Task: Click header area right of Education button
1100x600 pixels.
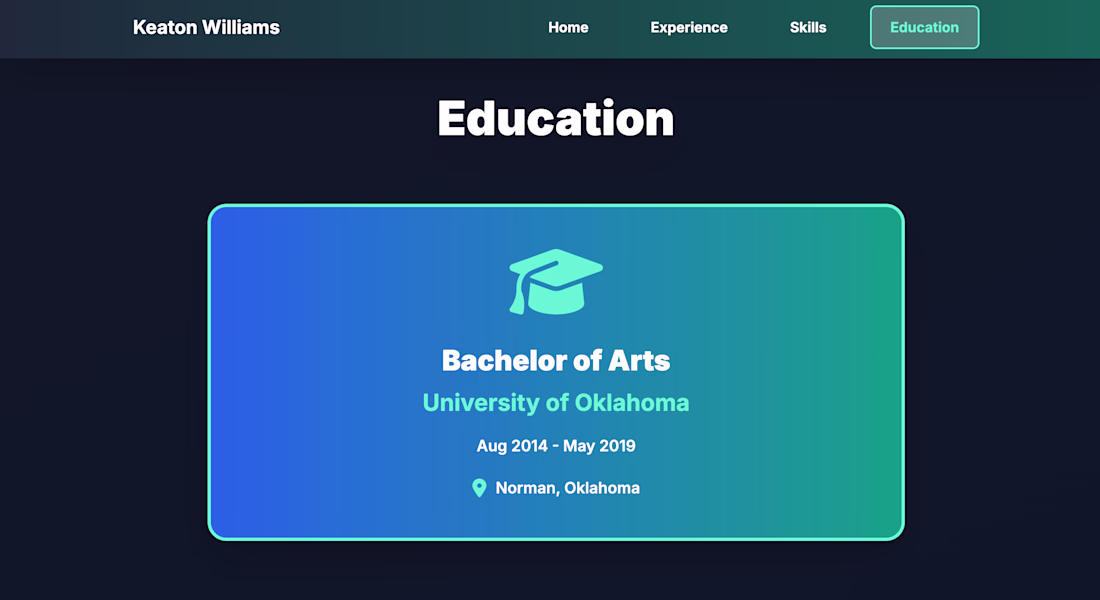Action: pos(1040,27)
